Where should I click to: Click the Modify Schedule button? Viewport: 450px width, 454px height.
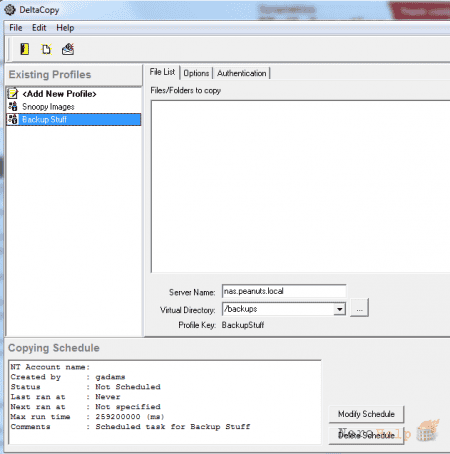366,414
